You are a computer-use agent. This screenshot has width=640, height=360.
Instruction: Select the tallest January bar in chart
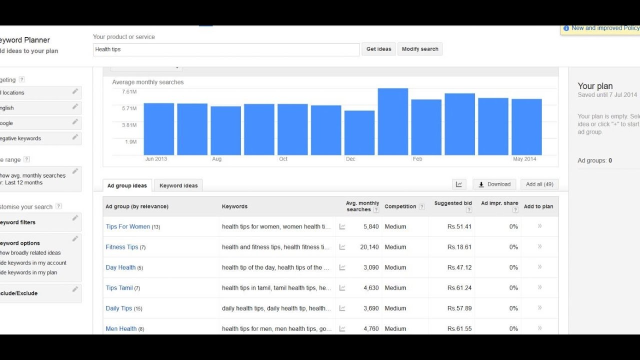click(393, 122)
